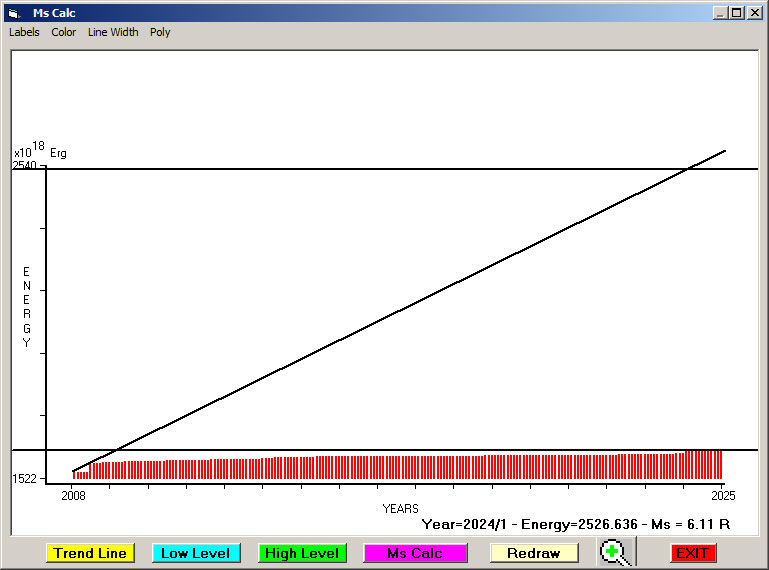The image size is (769, 570).
Task: Close the Ms Calc window
Action: (x=753, y=13)
